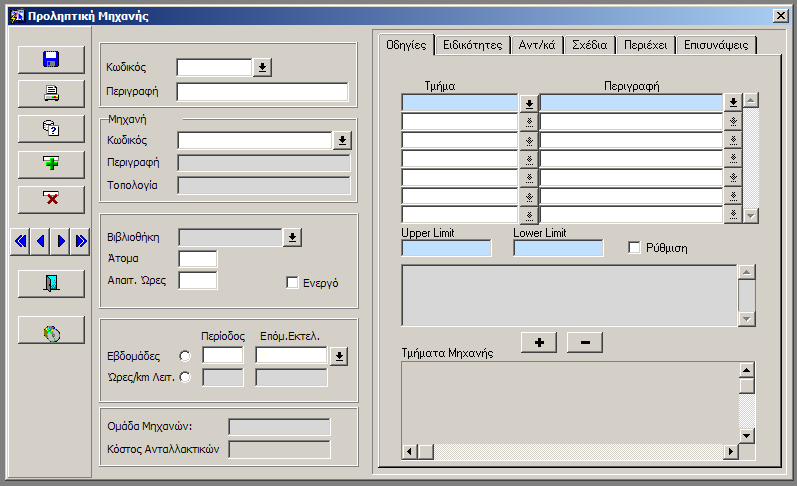Open the Επόμ.Εκτελ. date dropdown
This screenshot has height=486, width=797.
point(339,356)
